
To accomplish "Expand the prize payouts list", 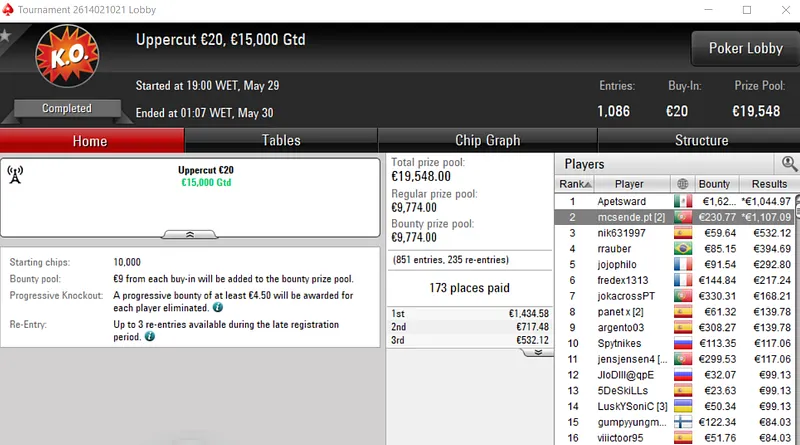I will tap(537, 352).
